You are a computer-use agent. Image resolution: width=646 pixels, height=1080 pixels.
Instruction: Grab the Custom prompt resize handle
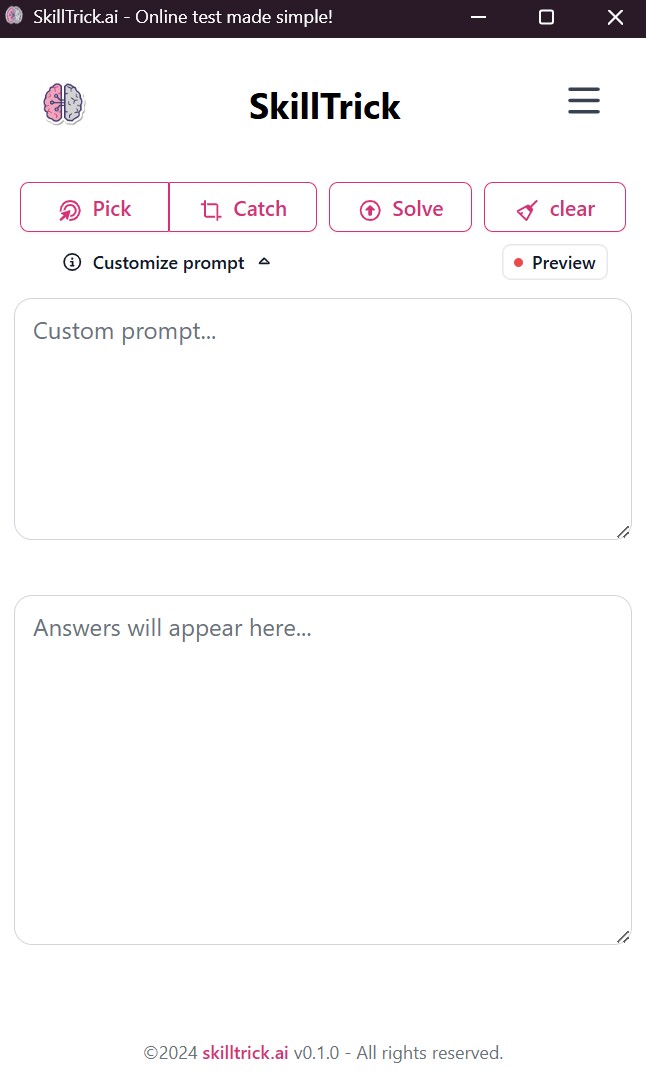click(623, 532)
